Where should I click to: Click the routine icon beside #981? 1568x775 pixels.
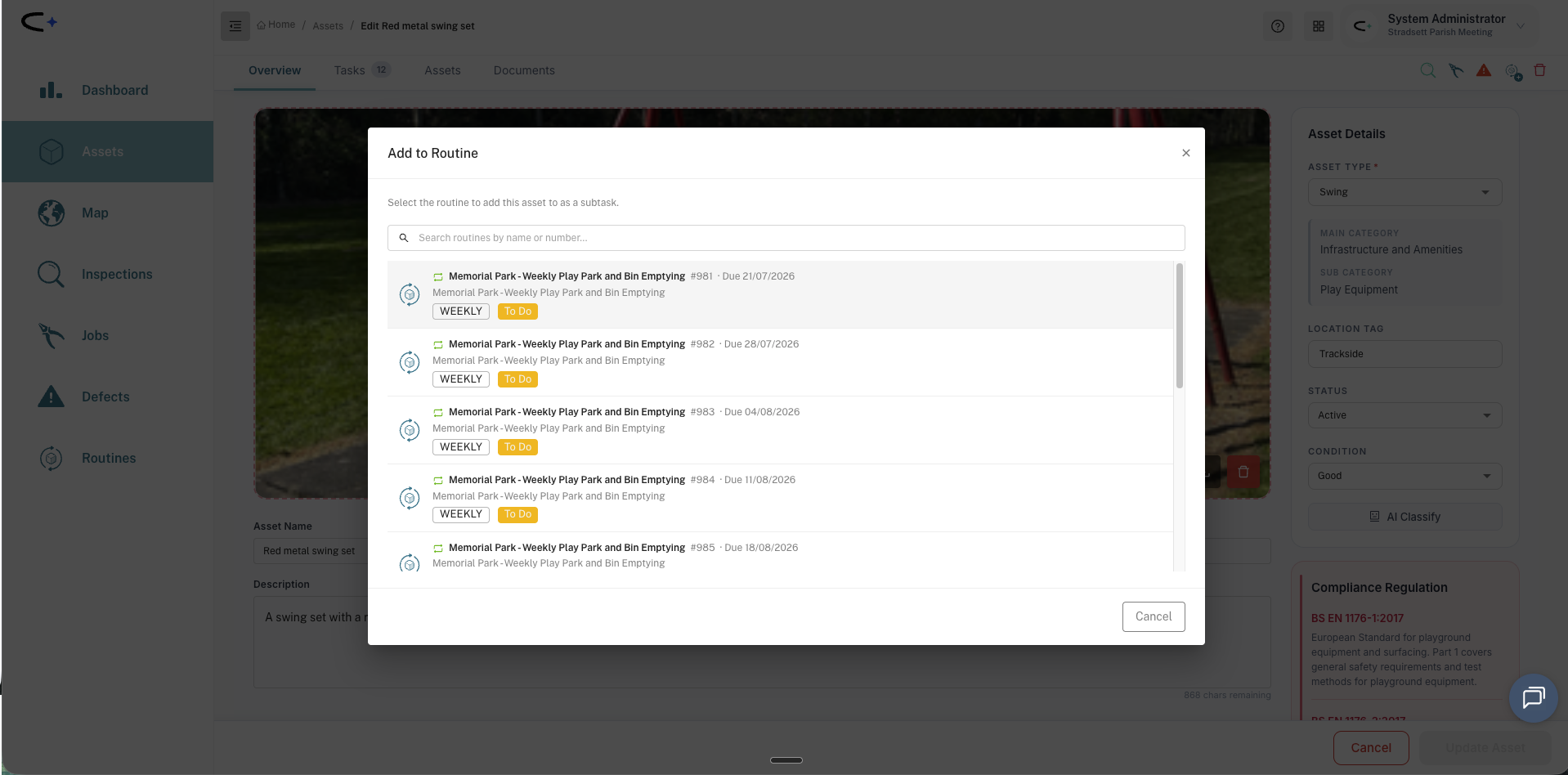410,294
